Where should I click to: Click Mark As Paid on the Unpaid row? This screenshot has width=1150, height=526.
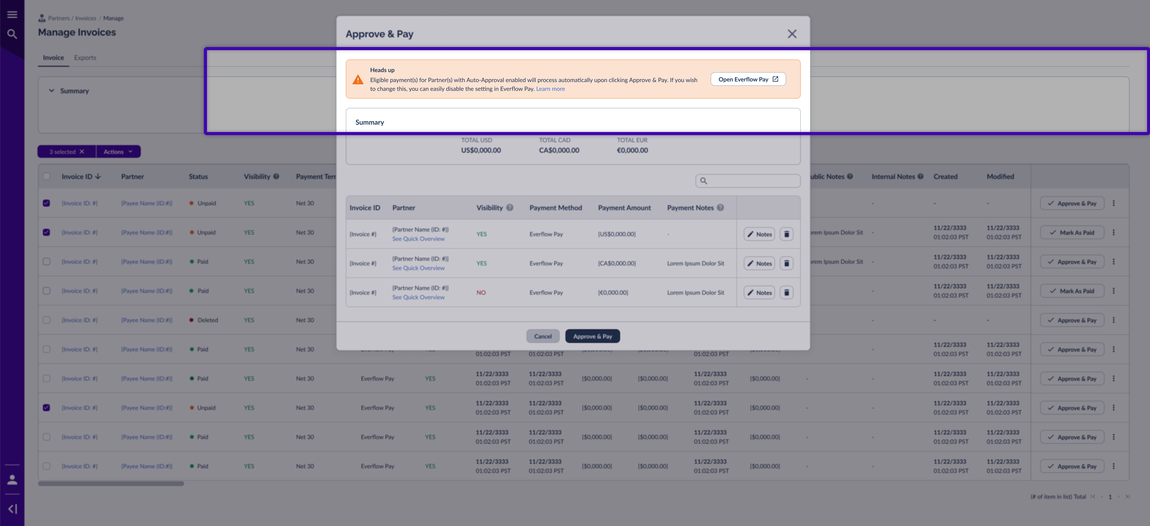[x=1072, y=232]
